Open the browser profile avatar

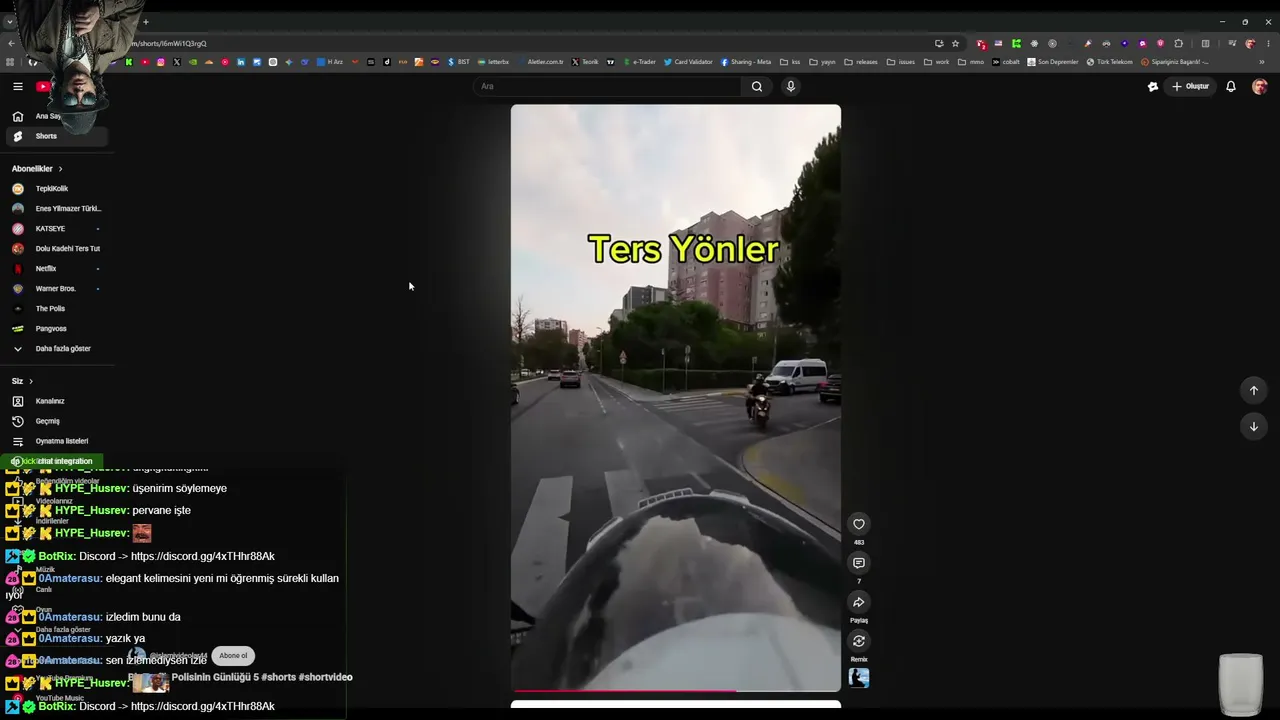1250,44
